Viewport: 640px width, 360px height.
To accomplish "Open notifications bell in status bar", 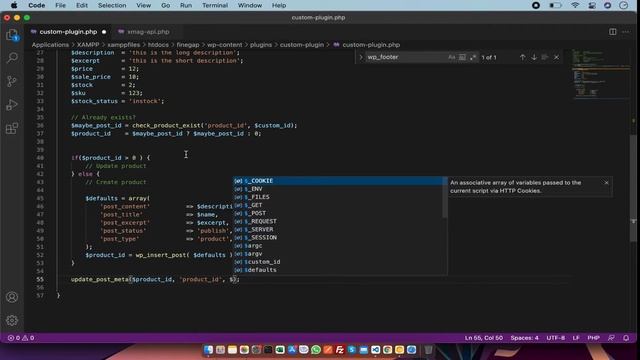I will pos(626,338).
